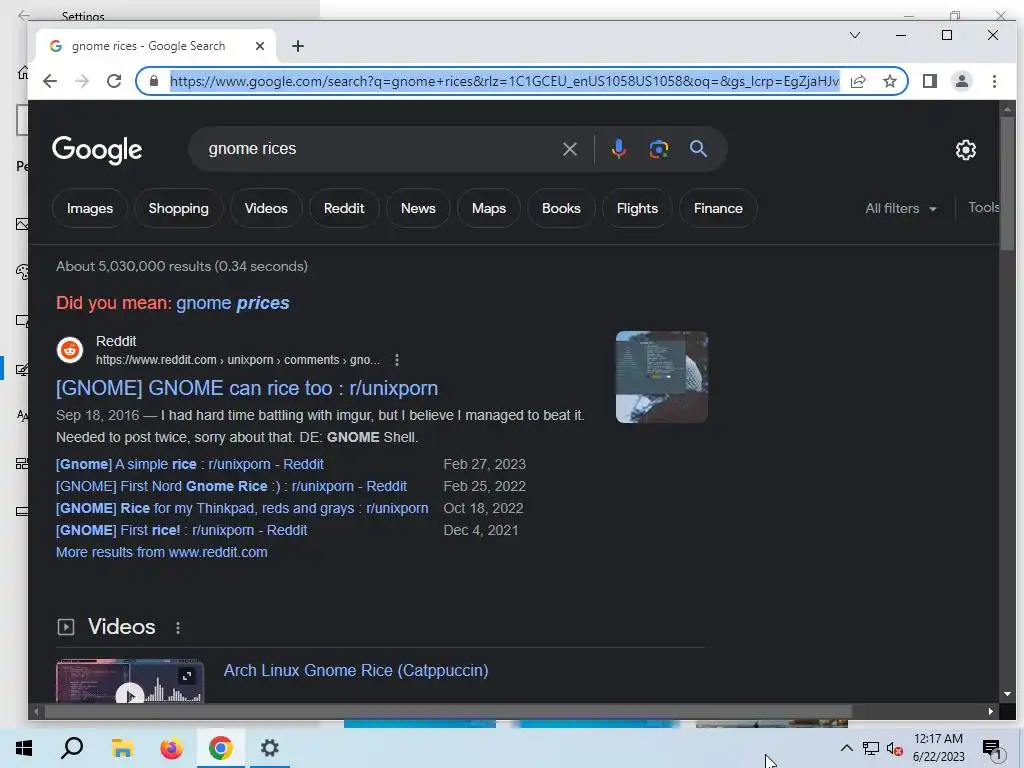Go back to the previous page in Chrome

click(x=50, y=81)
